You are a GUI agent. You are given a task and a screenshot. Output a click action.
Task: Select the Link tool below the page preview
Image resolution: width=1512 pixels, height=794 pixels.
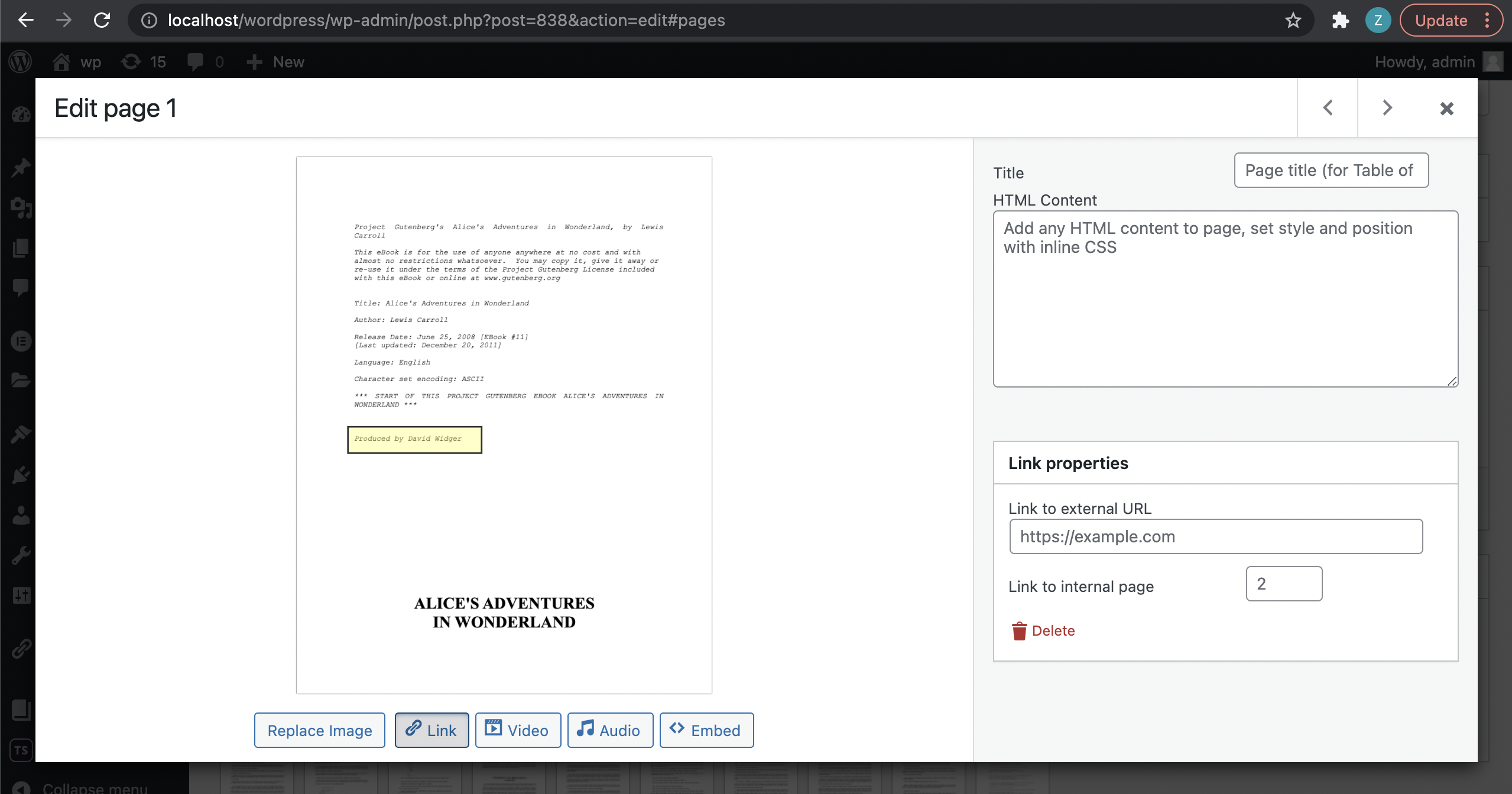[x=431, y=730]
